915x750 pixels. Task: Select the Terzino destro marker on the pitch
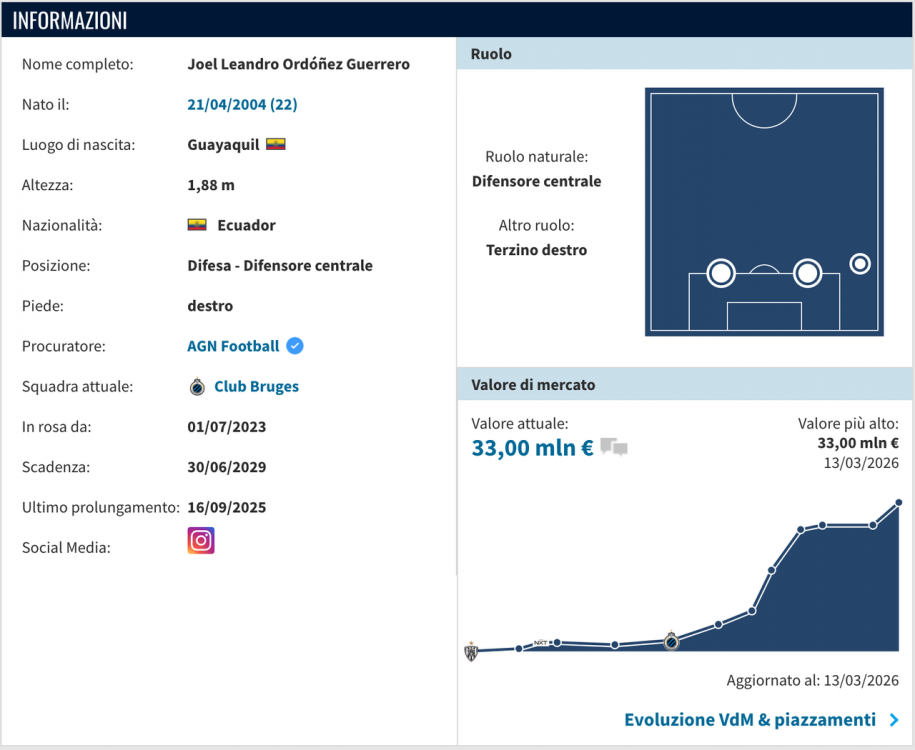click(859, 263)
